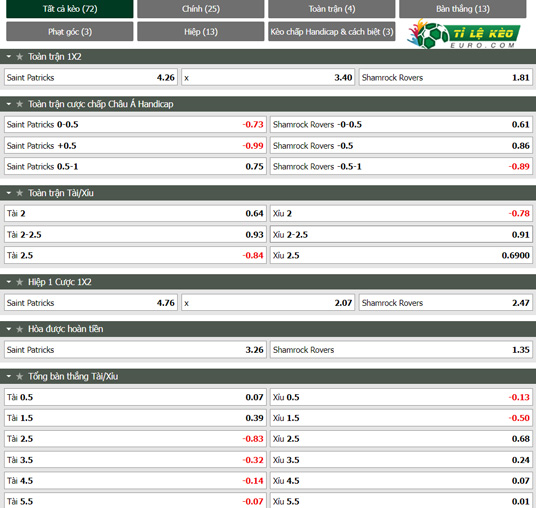Image resolution: width=536 pixels, height=508 pixels.
Task: Choose Xỉu 2-2.5 at 0.91
Action: 401,235
